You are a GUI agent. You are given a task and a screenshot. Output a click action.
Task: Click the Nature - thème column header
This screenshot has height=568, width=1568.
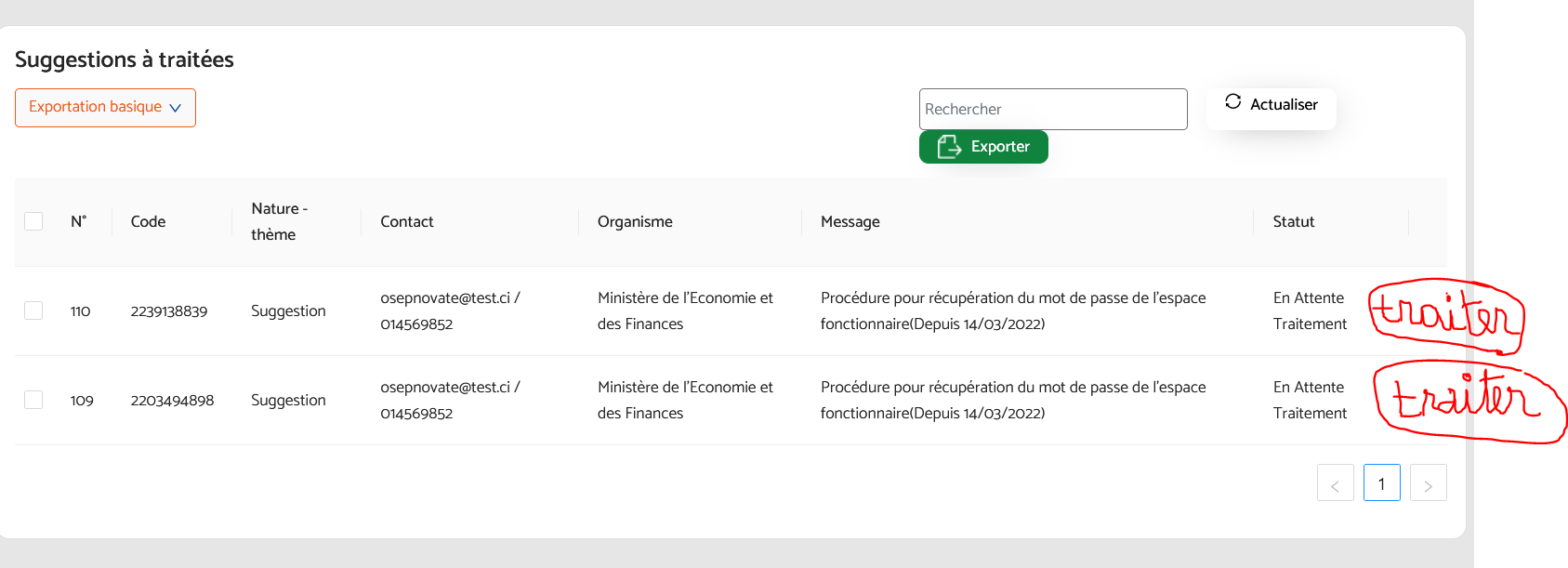(279, 222)
